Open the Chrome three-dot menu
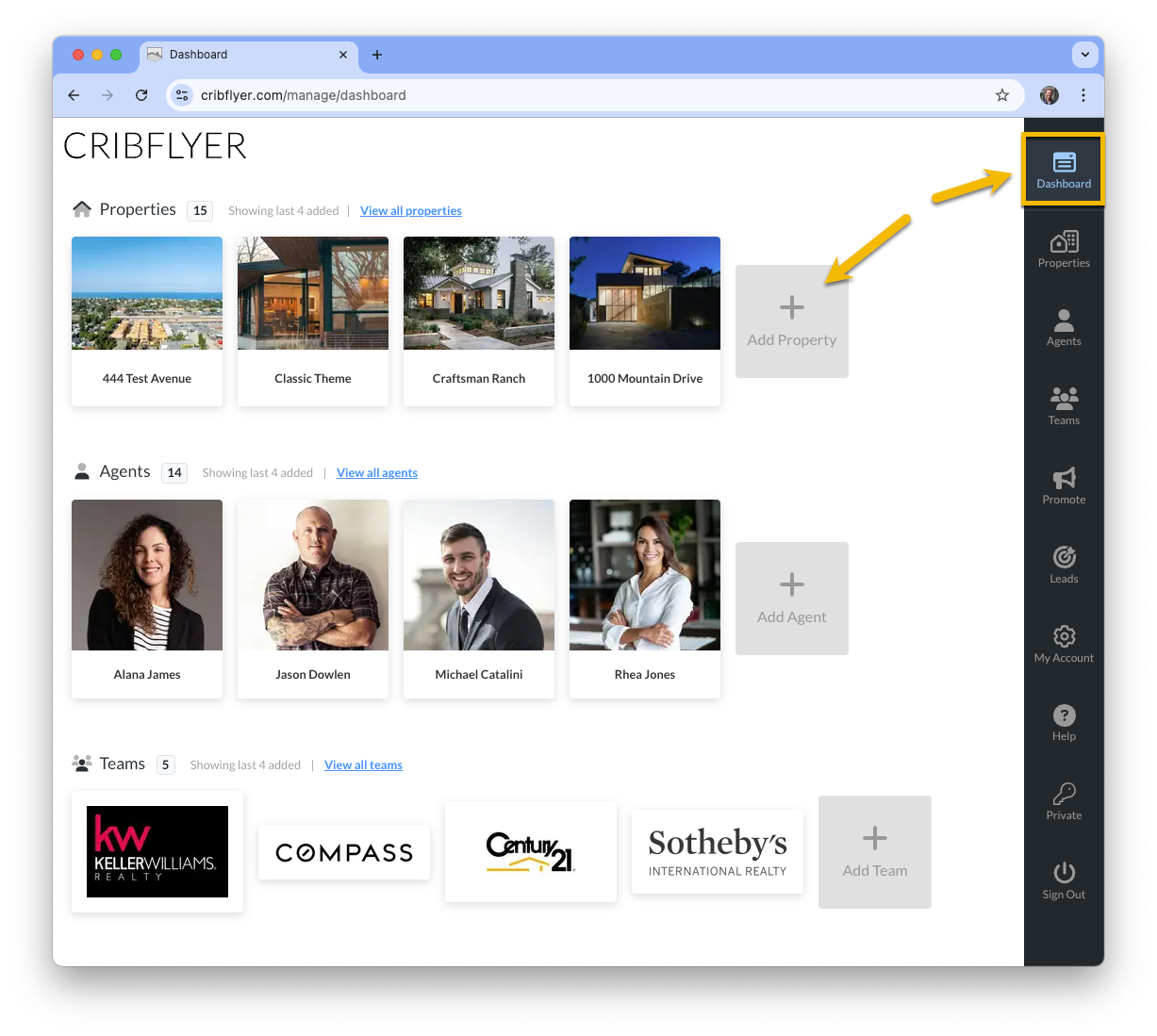 (1083, 95)
